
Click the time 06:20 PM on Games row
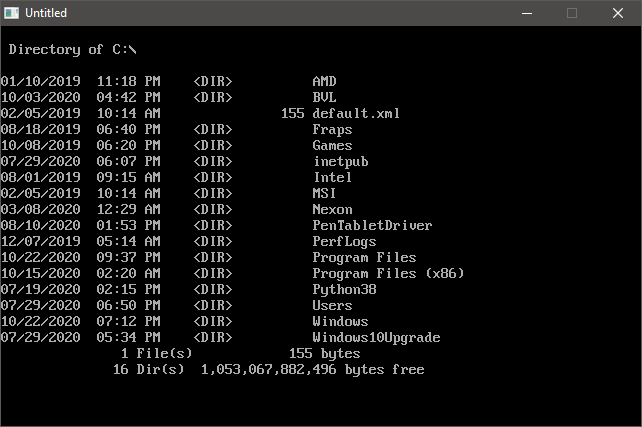129,145
